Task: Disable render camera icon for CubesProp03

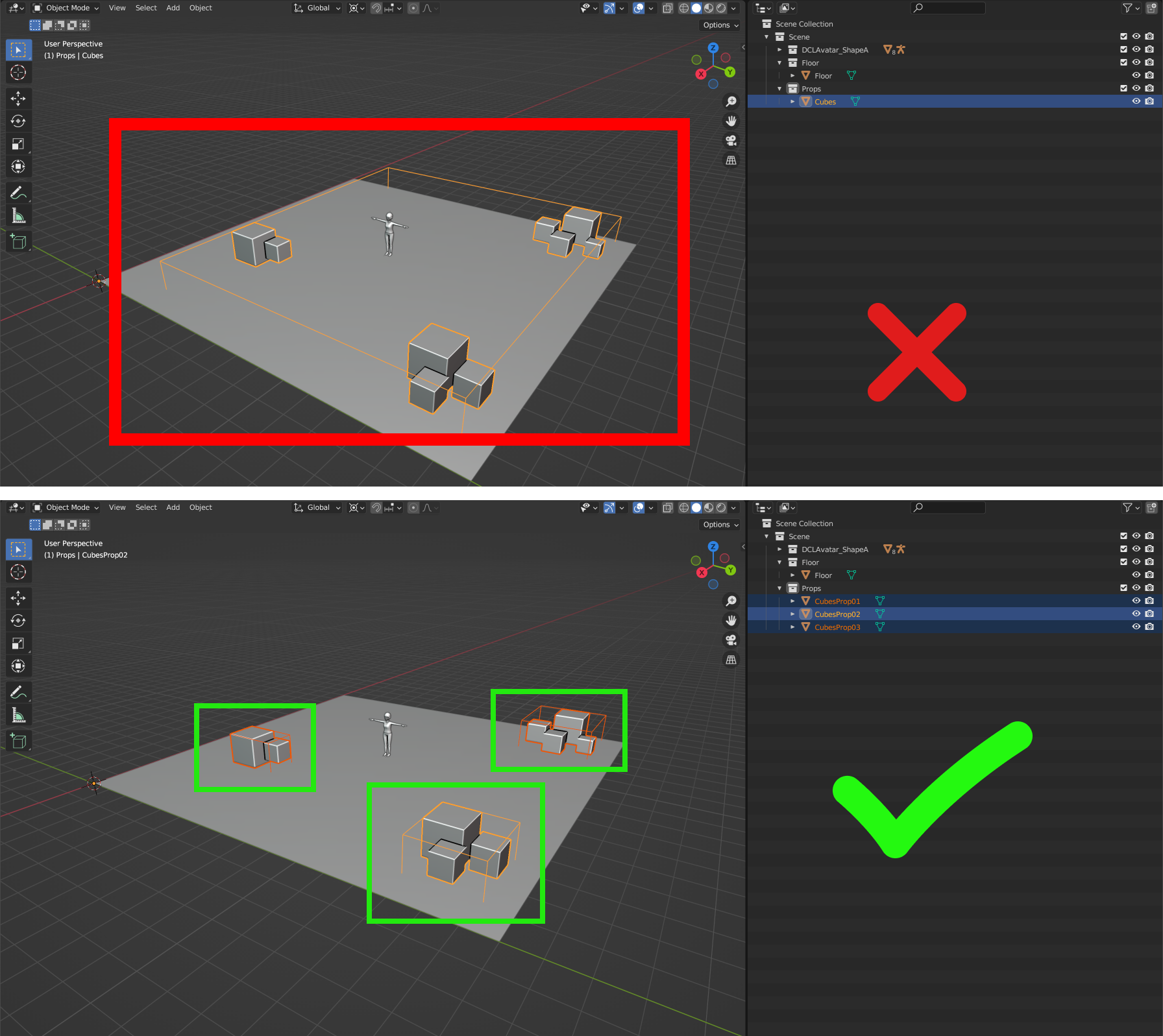Action: coord(1149,627)
